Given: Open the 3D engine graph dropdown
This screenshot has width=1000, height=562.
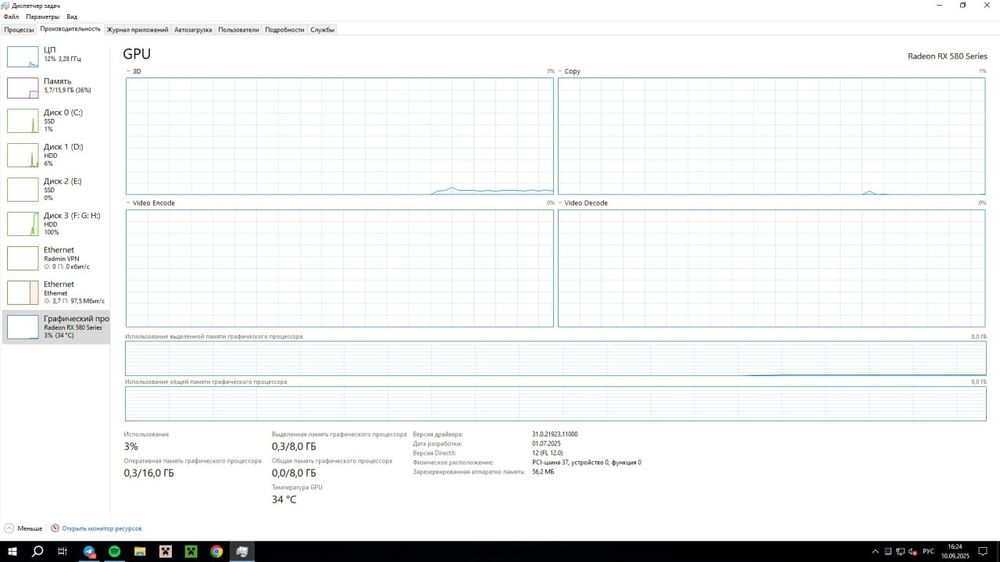Looking at the screenshot, I should [x=128, y=71].
